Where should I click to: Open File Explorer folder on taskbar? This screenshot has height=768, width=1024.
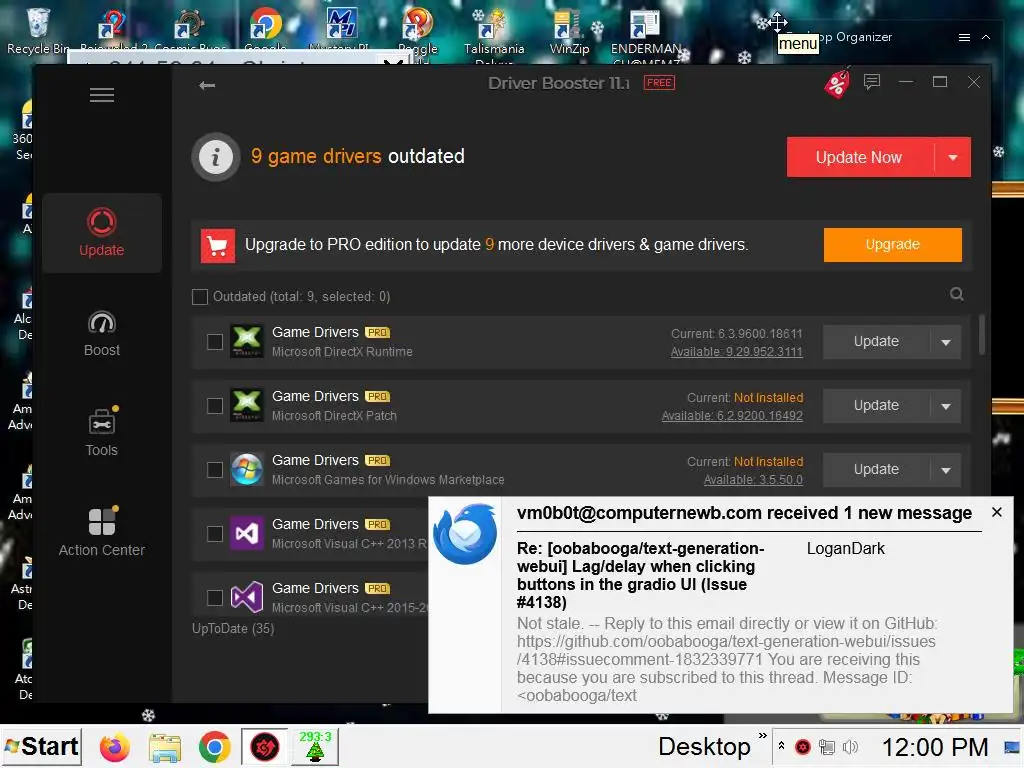(165, 747)
